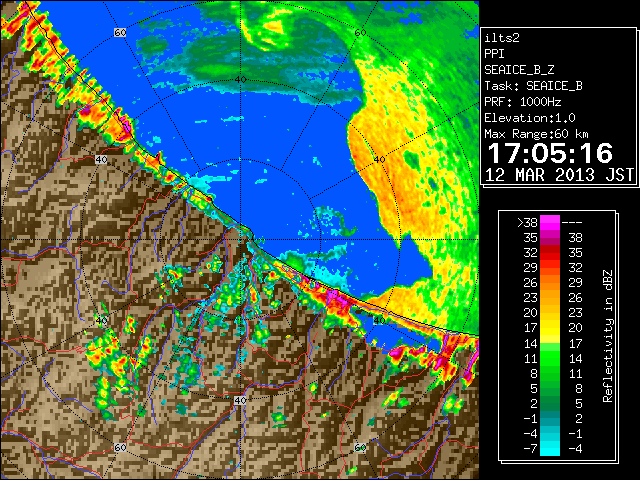Click '-1' in the legend's left column
640x480 pixels.
[x=530, y=418]
